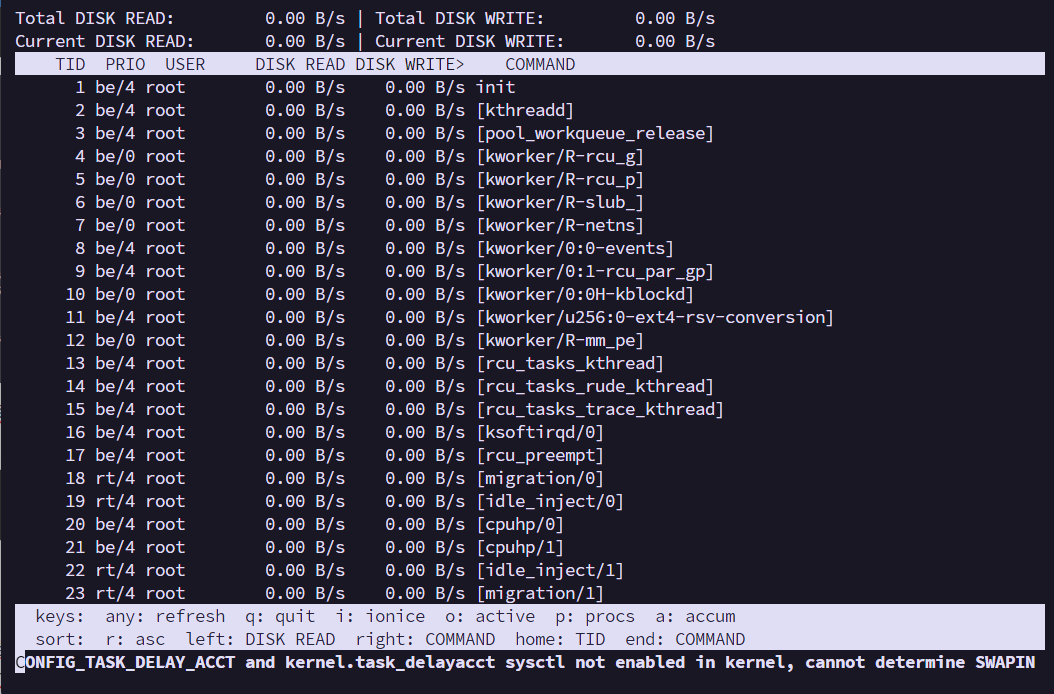Click the [kthreadd] process entry
This screenshot has width=1054, height=694.
pos(525,110)
